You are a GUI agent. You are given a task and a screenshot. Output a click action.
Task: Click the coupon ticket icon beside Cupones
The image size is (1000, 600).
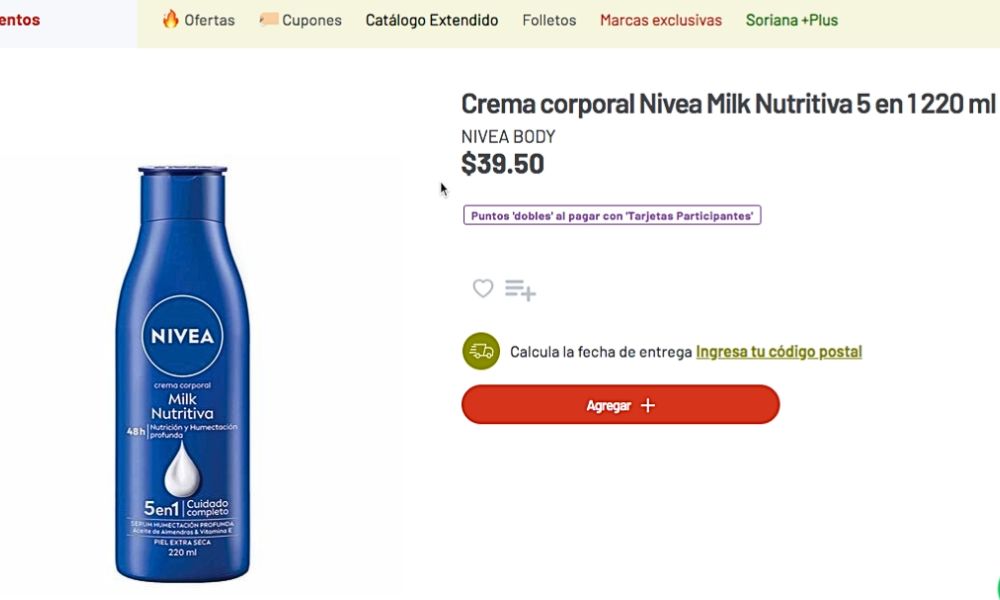tap(268, 19)
